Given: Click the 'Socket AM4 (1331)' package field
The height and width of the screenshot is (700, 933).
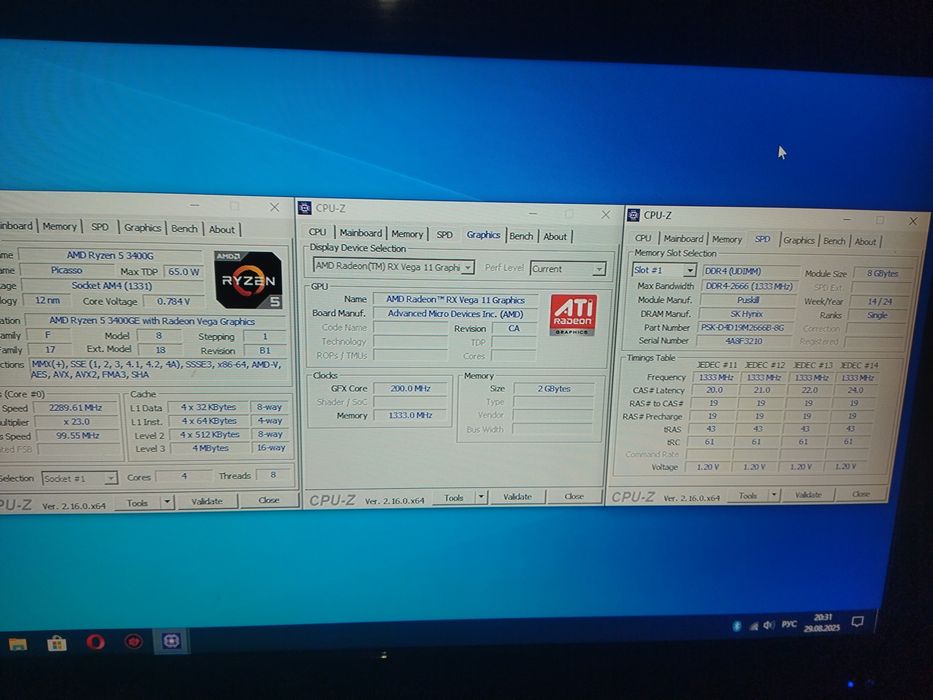Looking at the screenshot, I should [x=112, y=286].
